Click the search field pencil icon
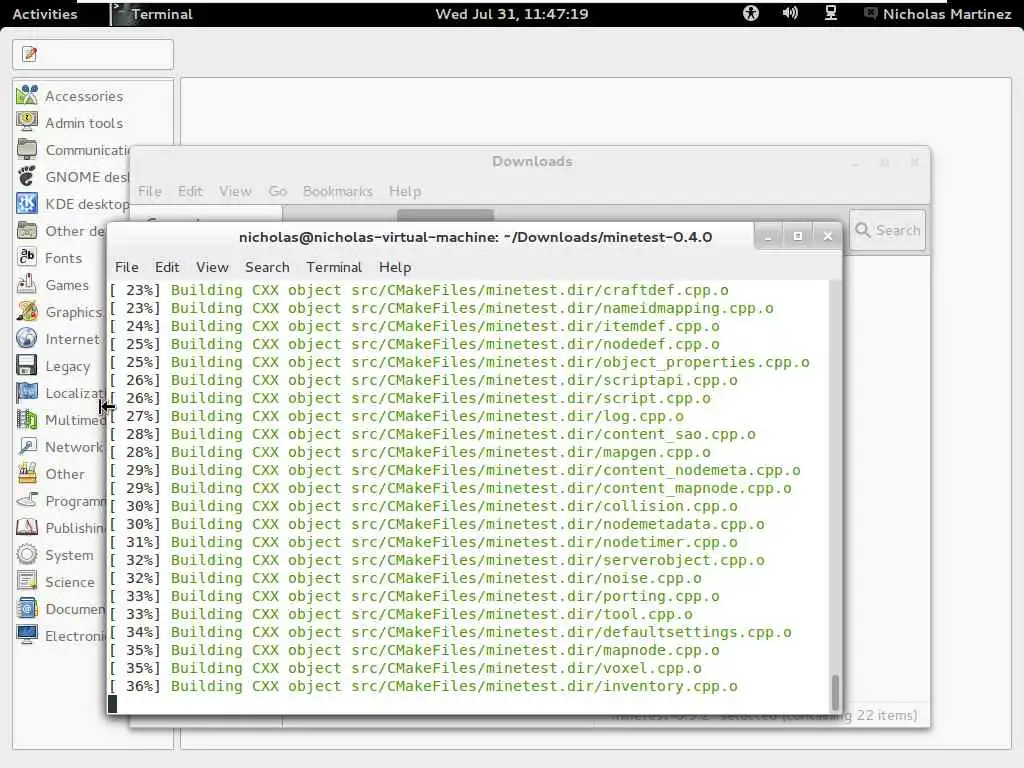 [29, 54]
